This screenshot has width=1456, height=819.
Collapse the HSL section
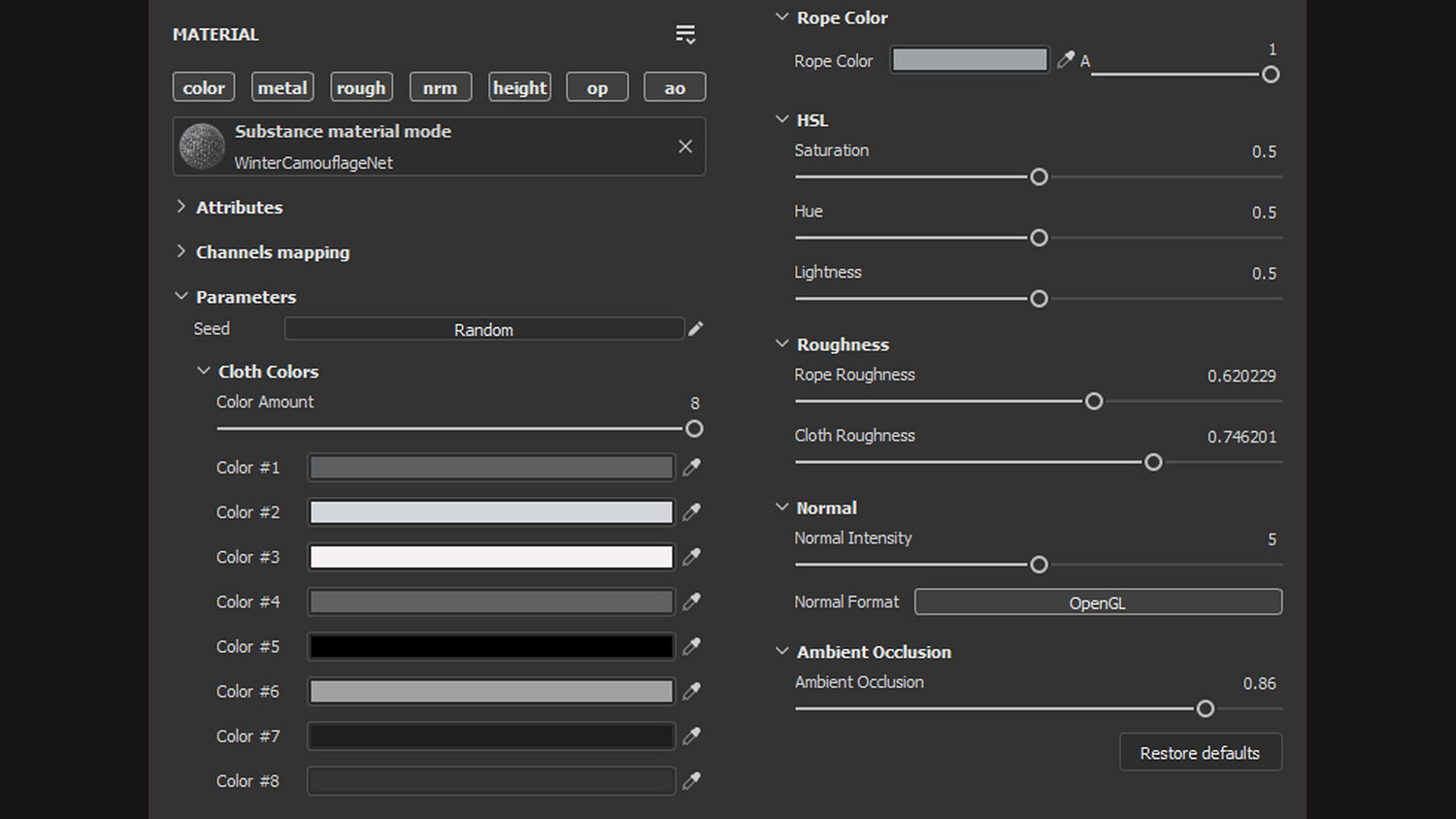point(782,119)
